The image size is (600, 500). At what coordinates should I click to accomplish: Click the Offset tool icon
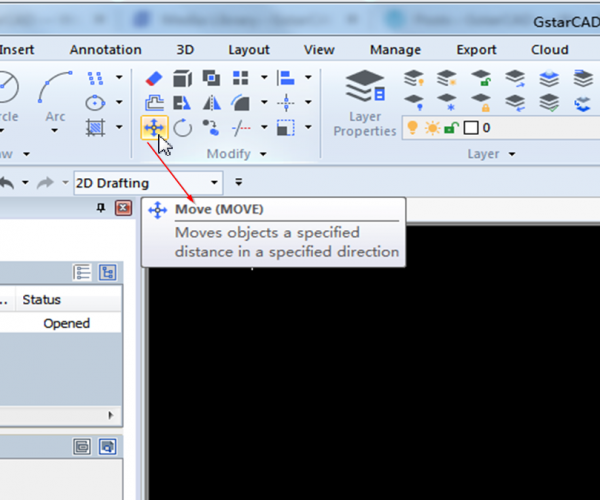coord(154,102)
